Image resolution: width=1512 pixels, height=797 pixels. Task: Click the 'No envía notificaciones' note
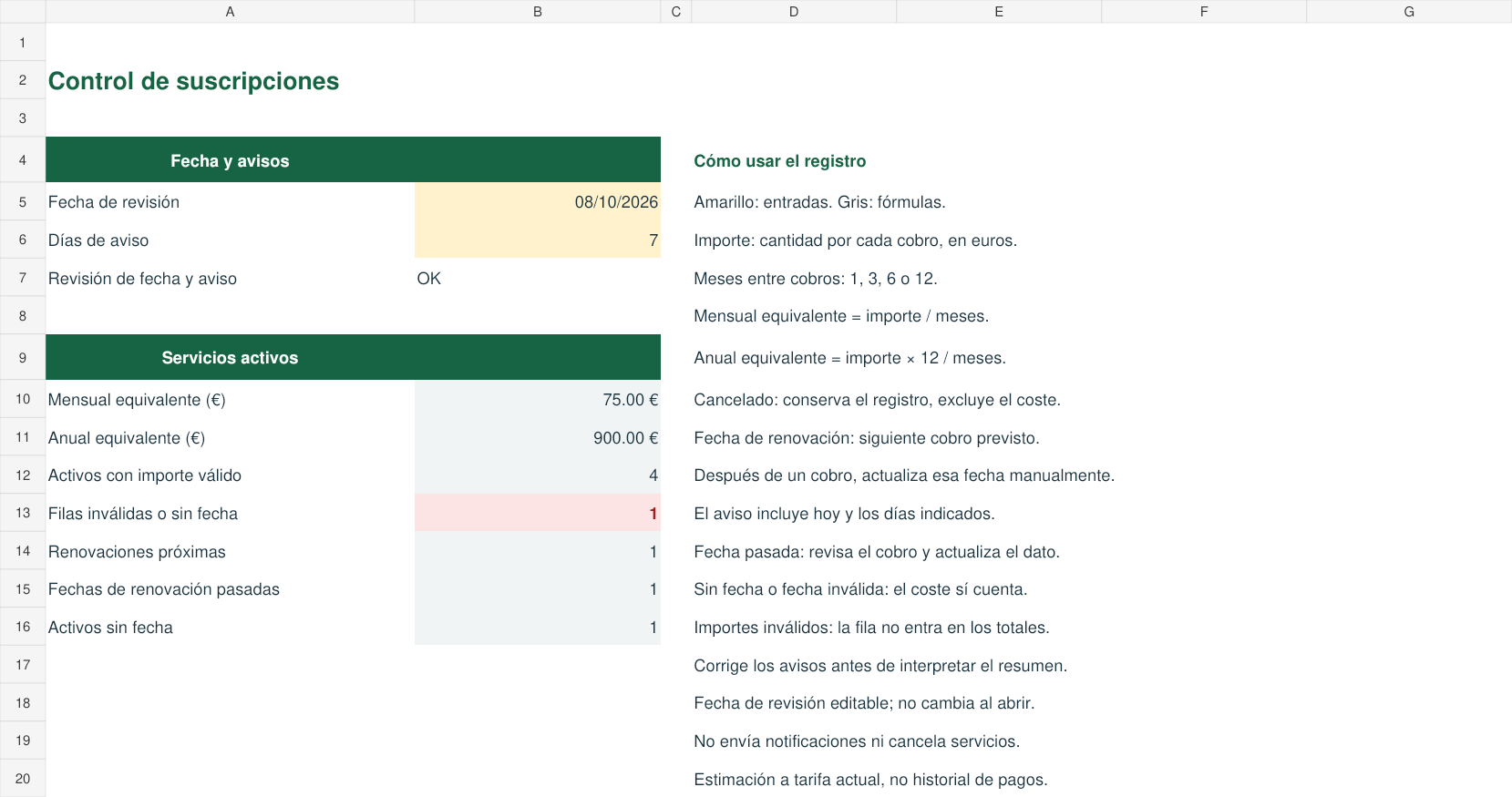[x=857, y=741]
